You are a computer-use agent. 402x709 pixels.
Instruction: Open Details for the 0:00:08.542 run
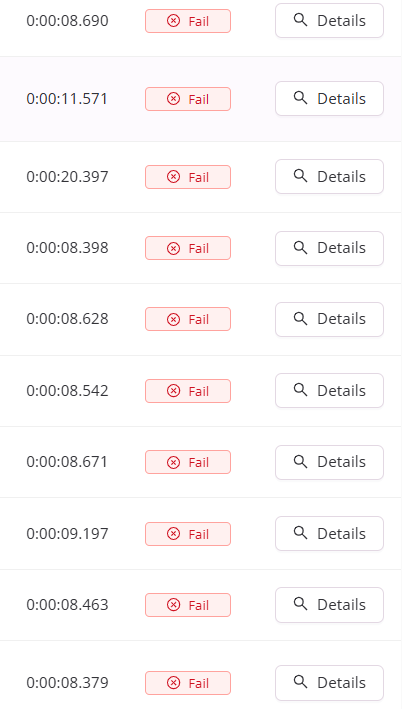click(330, 391)
